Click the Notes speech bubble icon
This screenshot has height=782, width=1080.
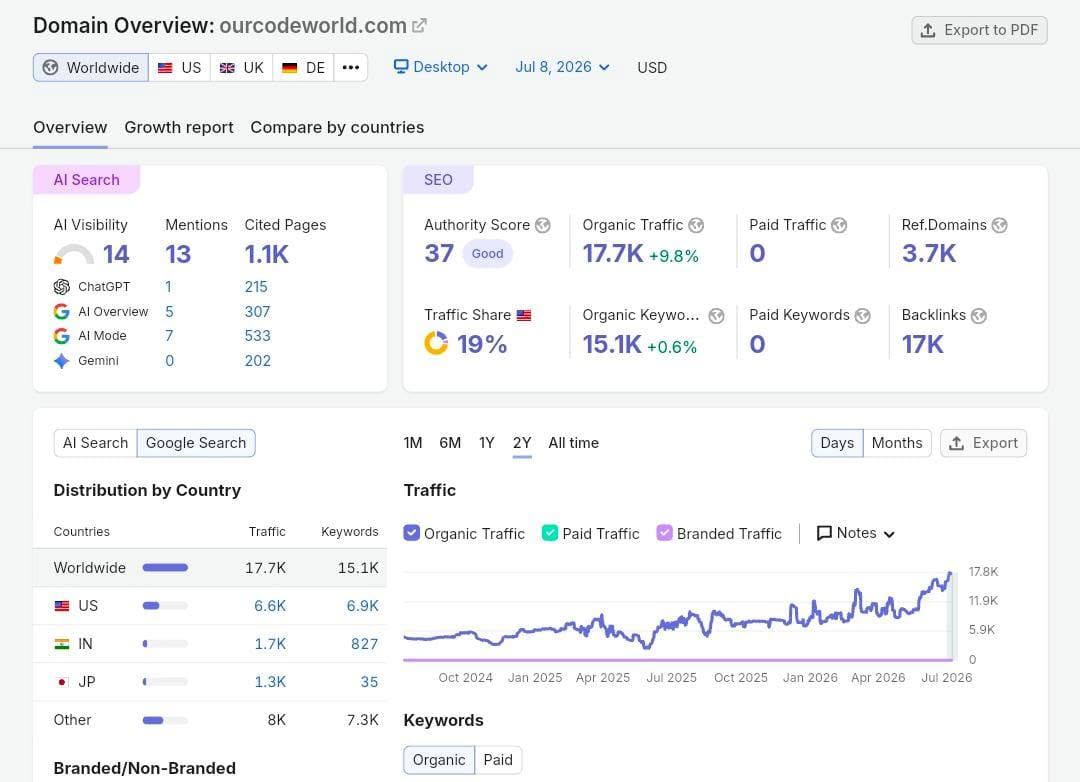pos(824,533)
